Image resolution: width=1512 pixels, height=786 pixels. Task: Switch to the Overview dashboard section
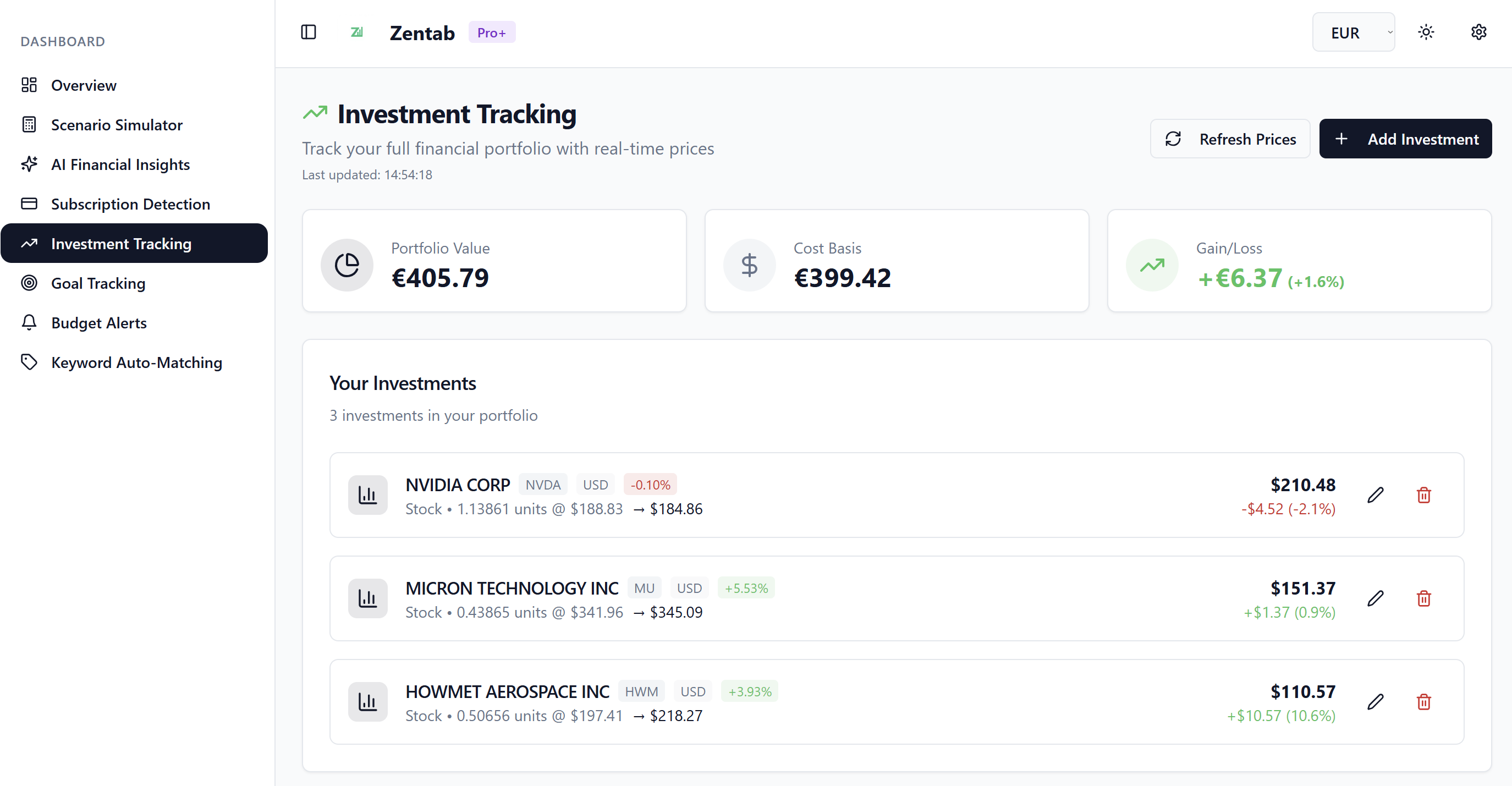point(84,85)
